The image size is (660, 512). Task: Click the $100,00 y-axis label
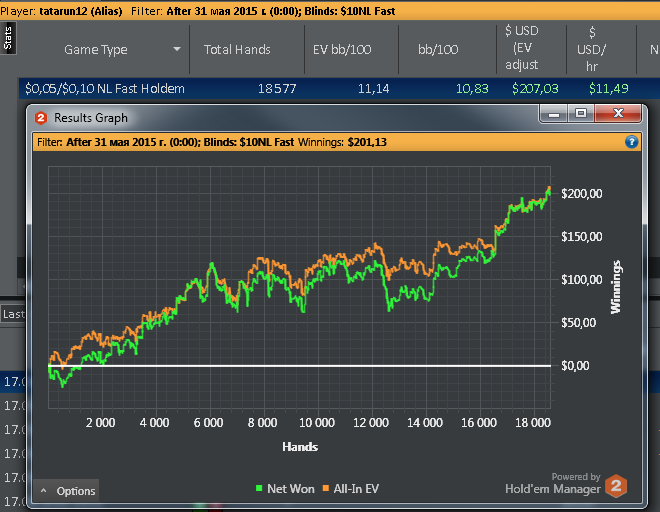582,280
